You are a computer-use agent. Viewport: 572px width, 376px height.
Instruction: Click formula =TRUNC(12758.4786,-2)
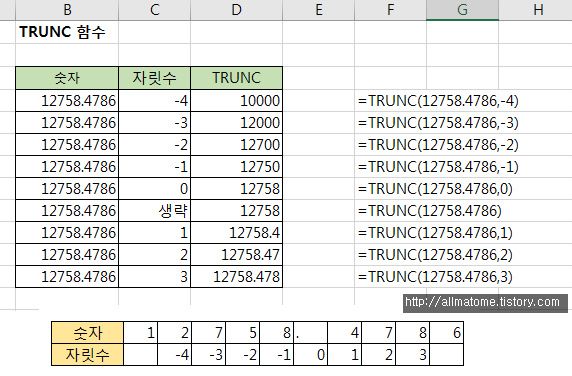coord(438,145)
